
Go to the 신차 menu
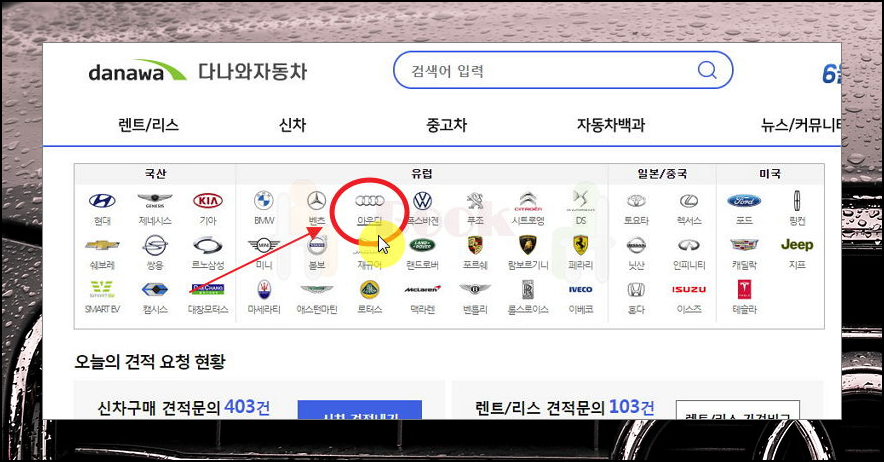(x=293, y=125)
